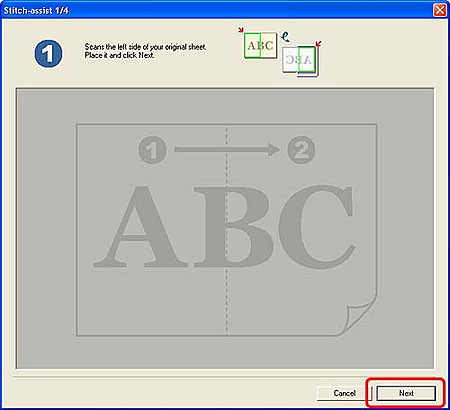This screenshot has width=450, height=410.
Task: Close the Stitch-assist dialog window
Action: [440, 10]
